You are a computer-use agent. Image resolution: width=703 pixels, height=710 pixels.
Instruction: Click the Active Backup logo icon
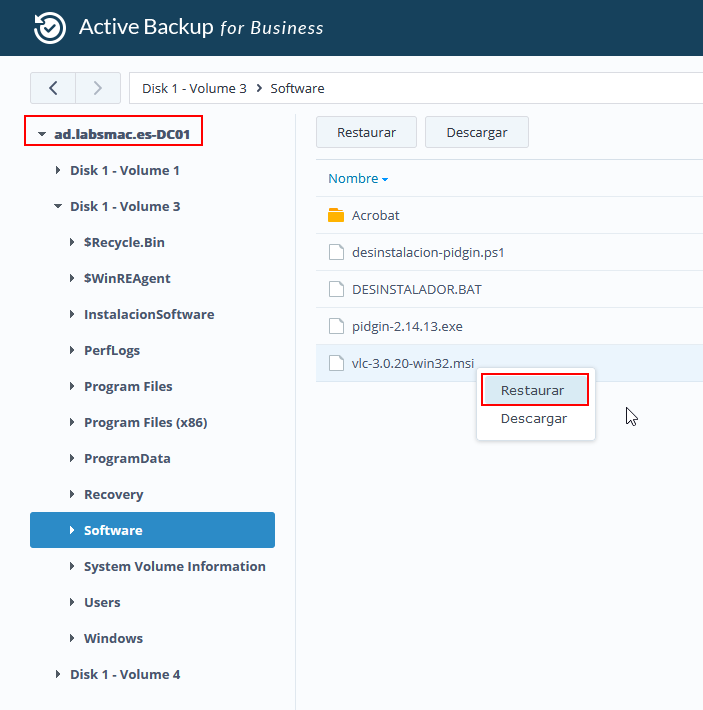click(49, 28)
